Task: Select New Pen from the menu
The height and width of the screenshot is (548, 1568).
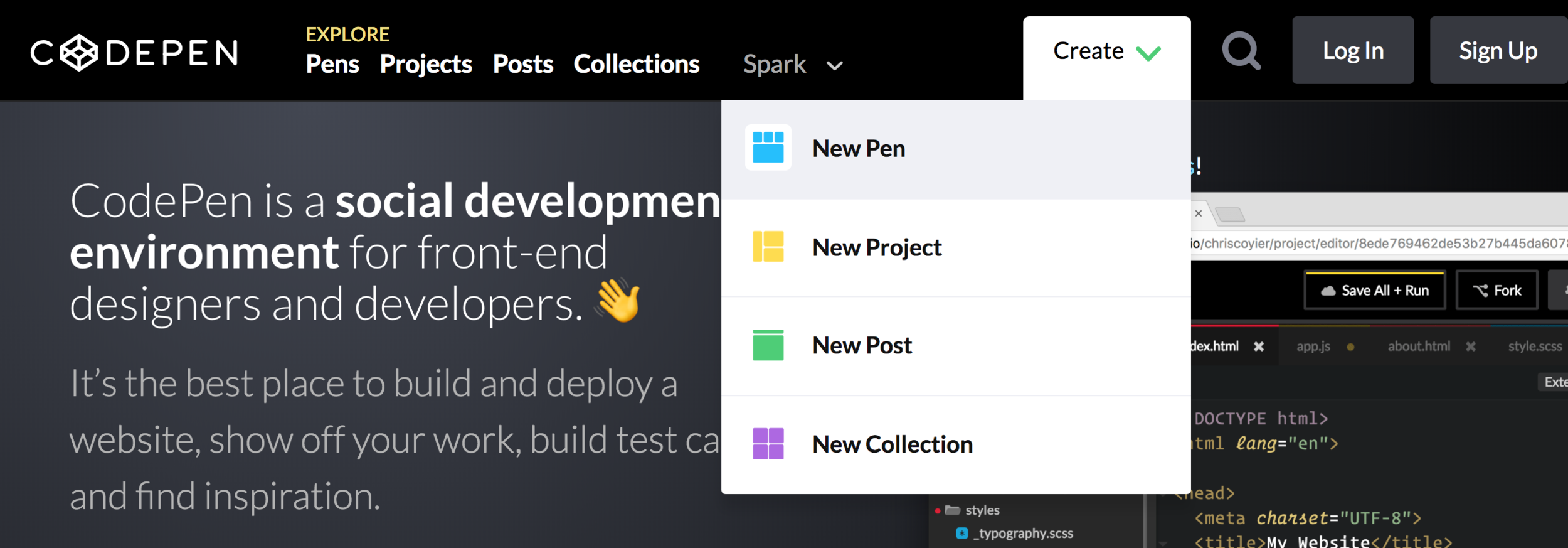Action: [x=956, y=149]
